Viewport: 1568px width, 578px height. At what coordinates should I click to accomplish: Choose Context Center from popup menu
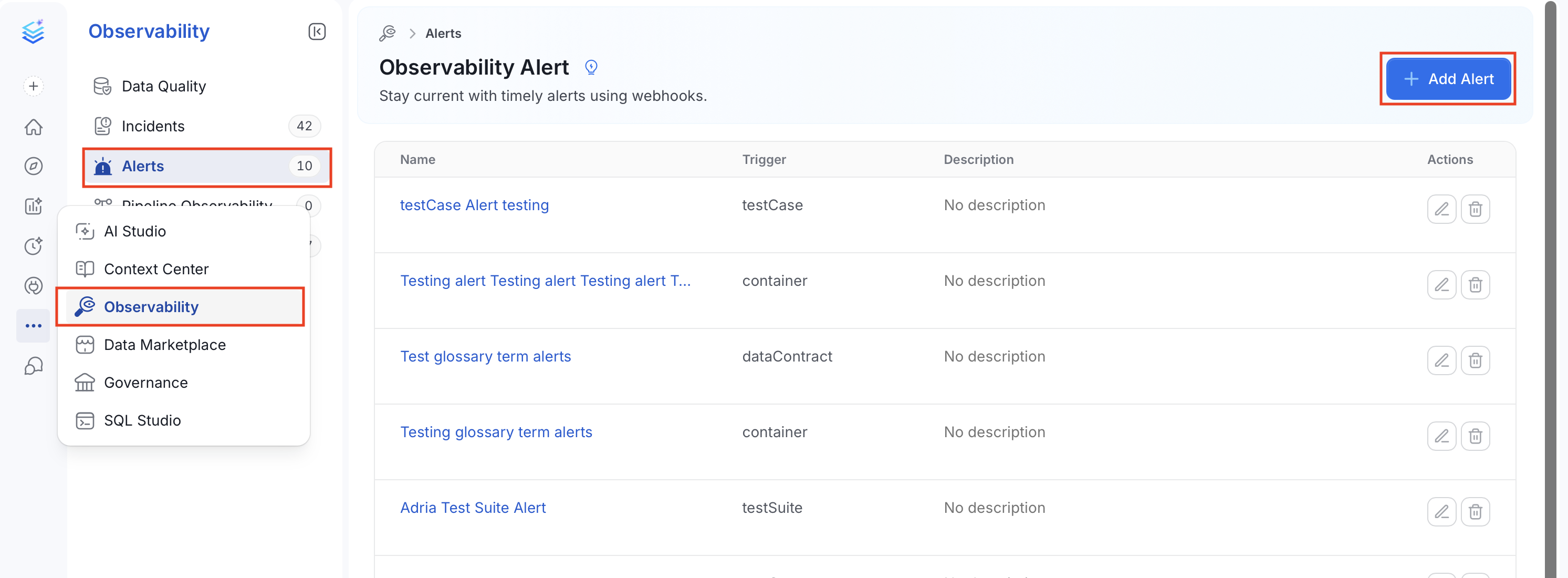[184, 269]
